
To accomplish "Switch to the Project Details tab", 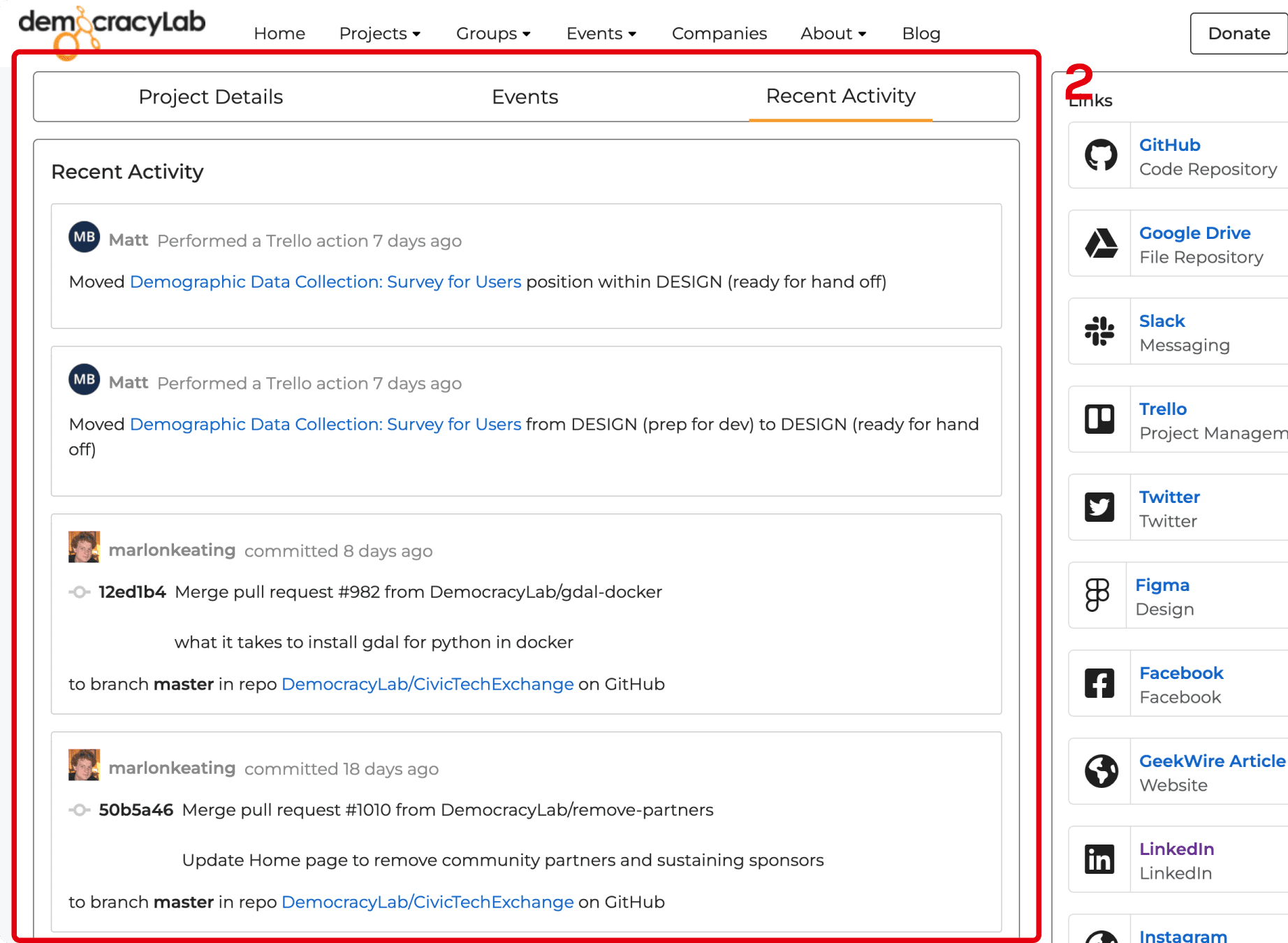I will pos(211,96).
